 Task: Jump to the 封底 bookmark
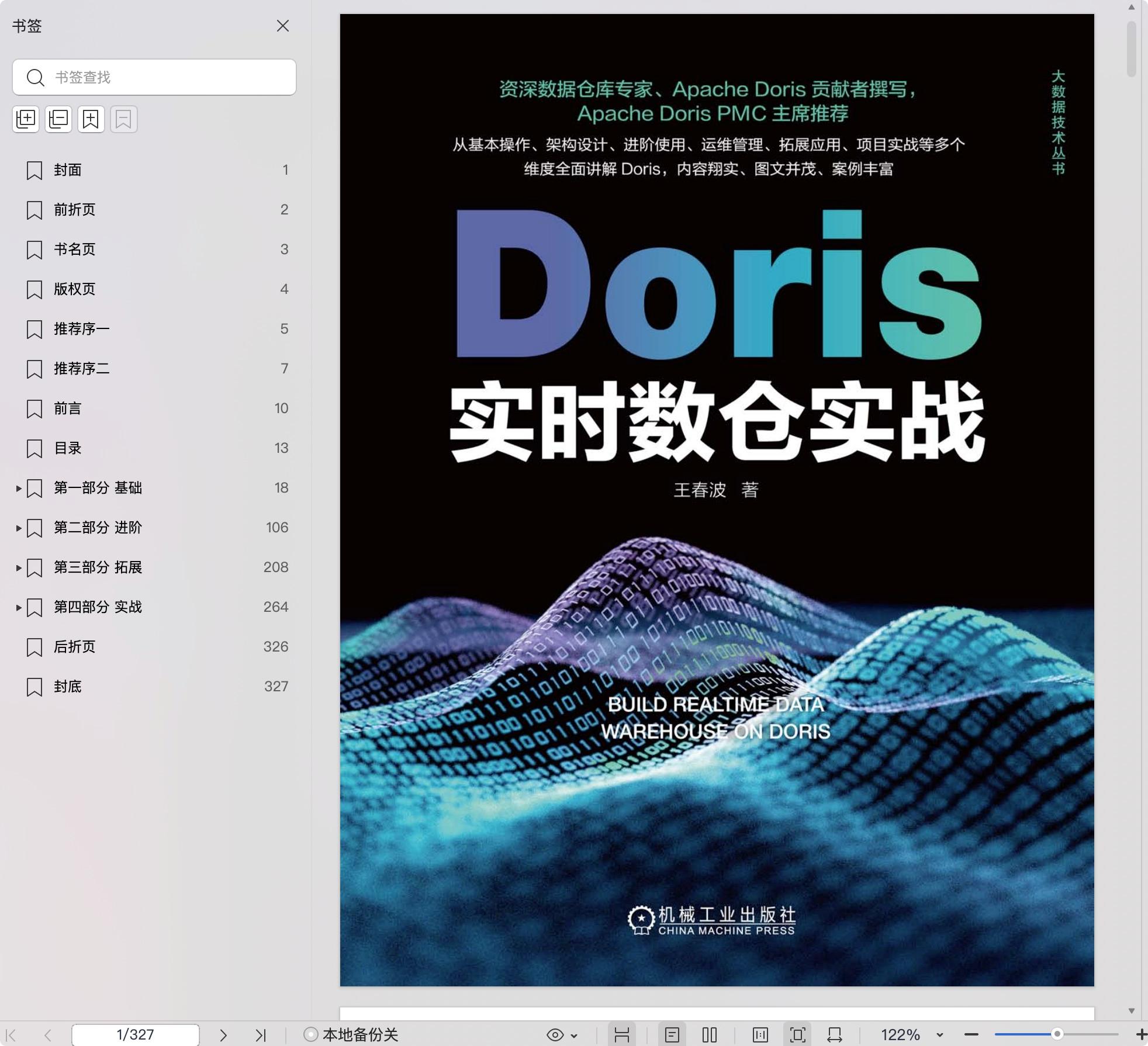[68, 687]
